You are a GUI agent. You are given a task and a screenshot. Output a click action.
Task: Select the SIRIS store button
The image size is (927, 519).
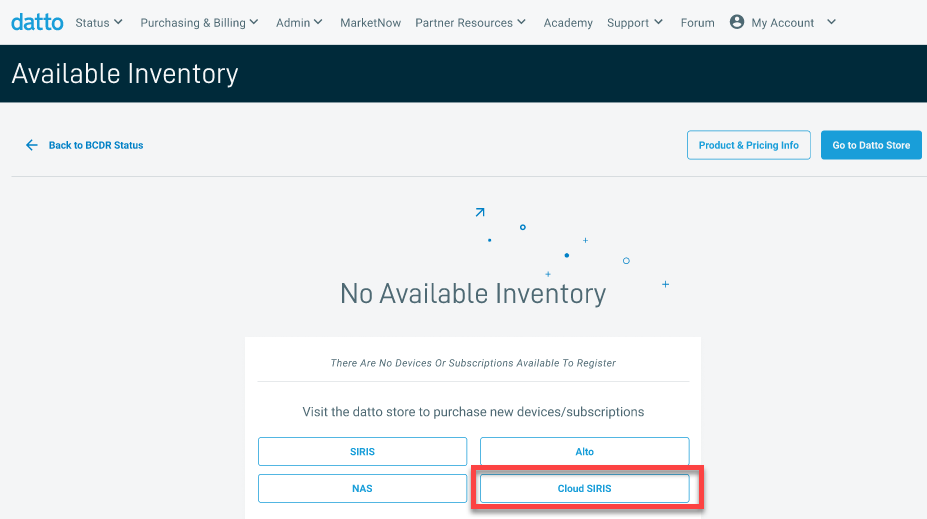pos(362,451)
